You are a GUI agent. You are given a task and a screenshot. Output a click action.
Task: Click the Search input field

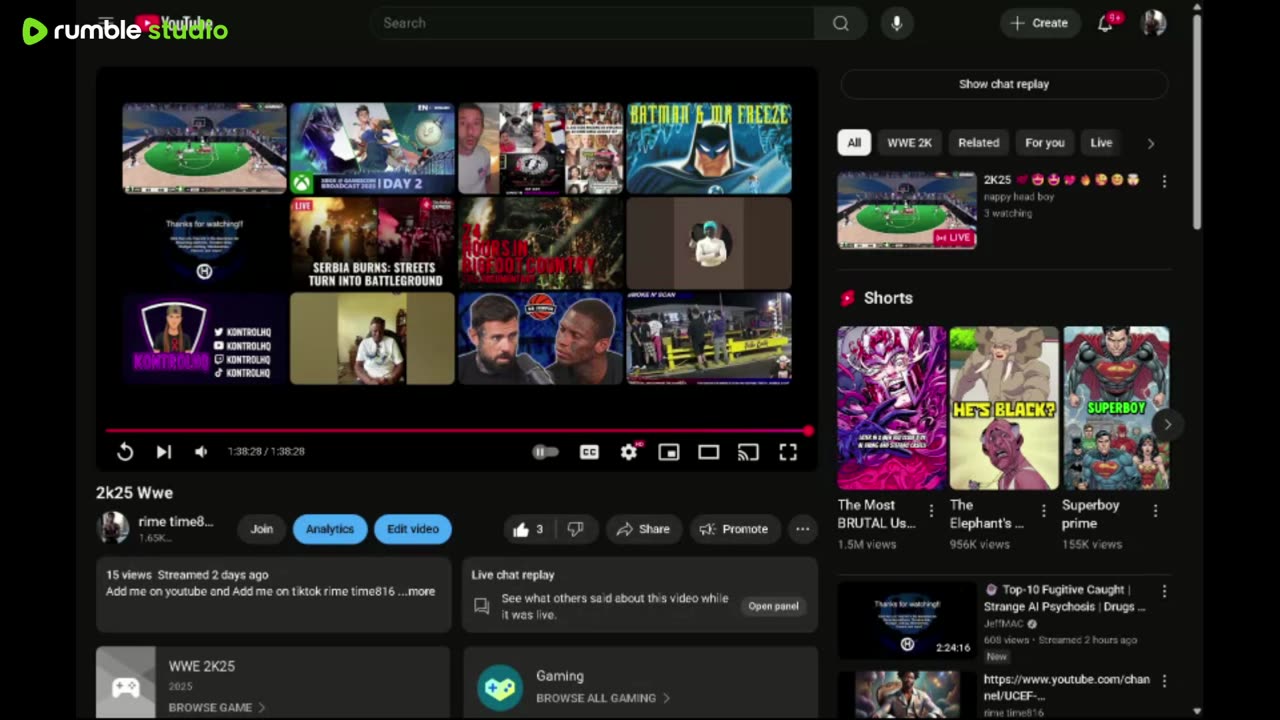(592, 23)
